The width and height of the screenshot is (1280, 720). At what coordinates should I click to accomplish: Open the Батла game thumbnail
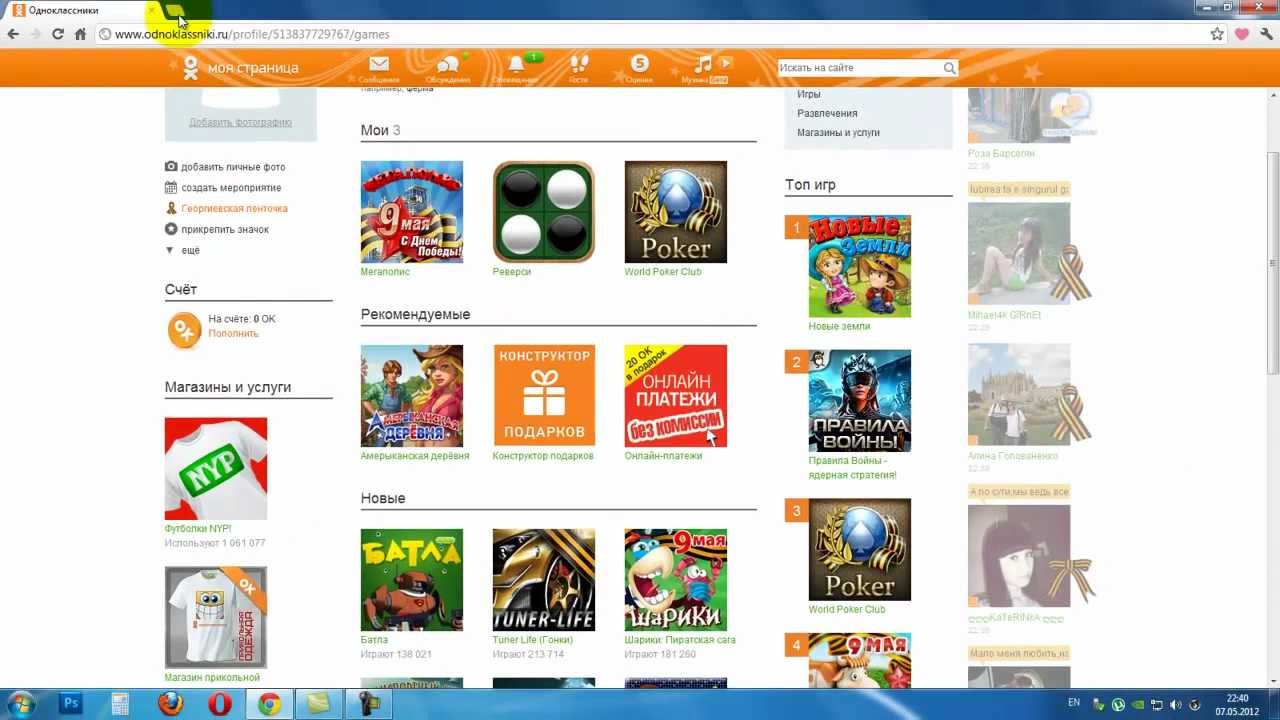click(x=412, y=580)
